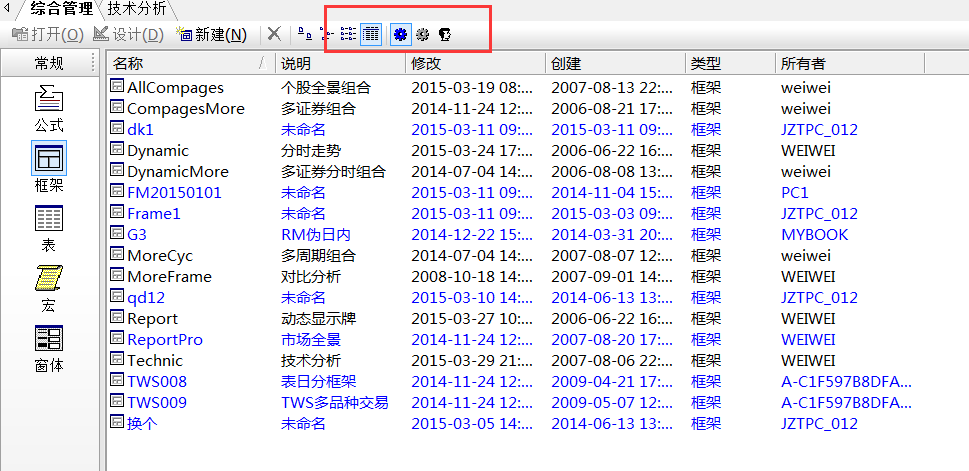Screen dimensions: 969x471
Task: Select the 换个 entry
Action: tap(142, 423)
